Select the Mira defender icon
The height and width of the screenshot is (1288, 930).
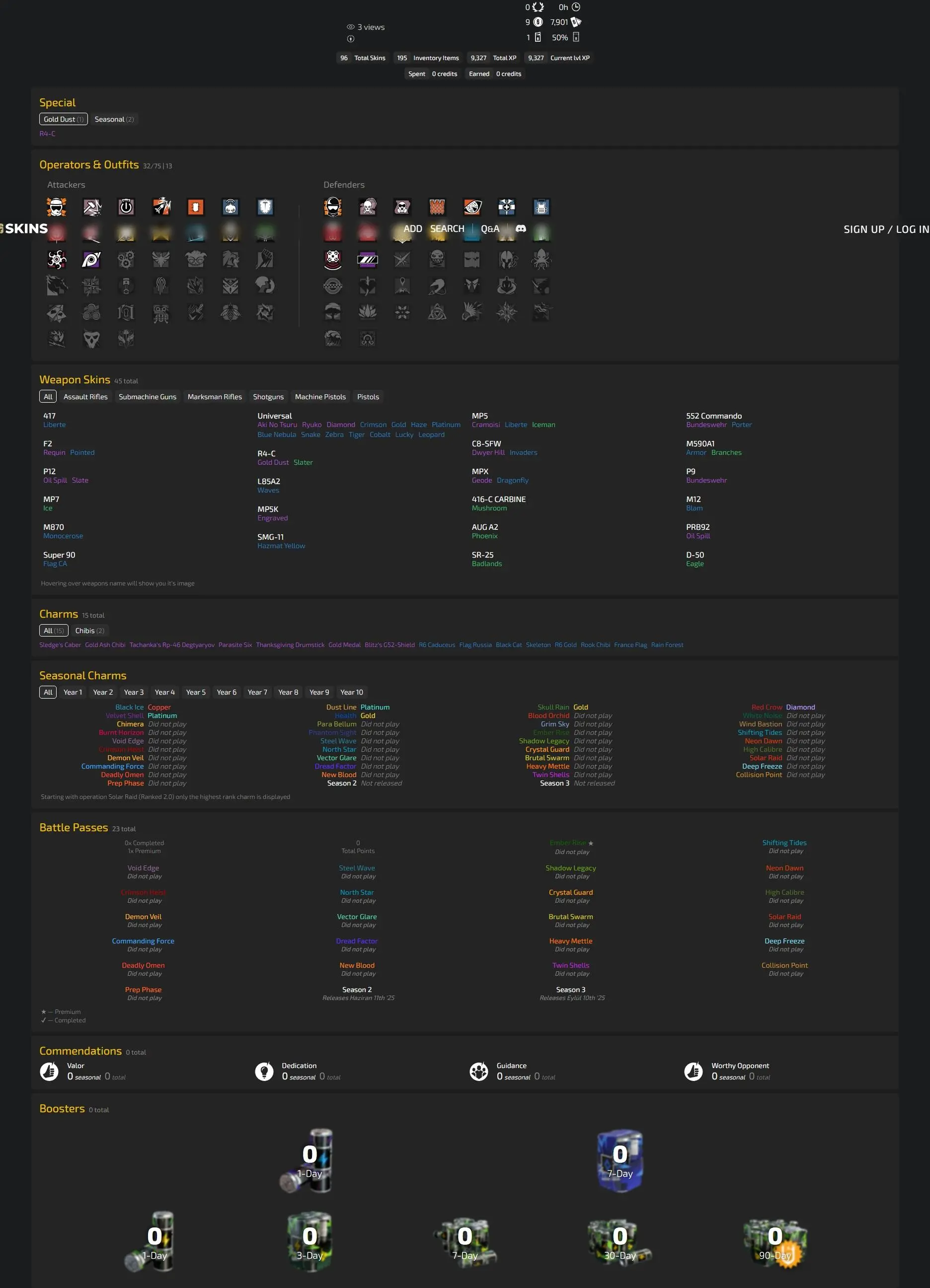click(x=368, y=260)
